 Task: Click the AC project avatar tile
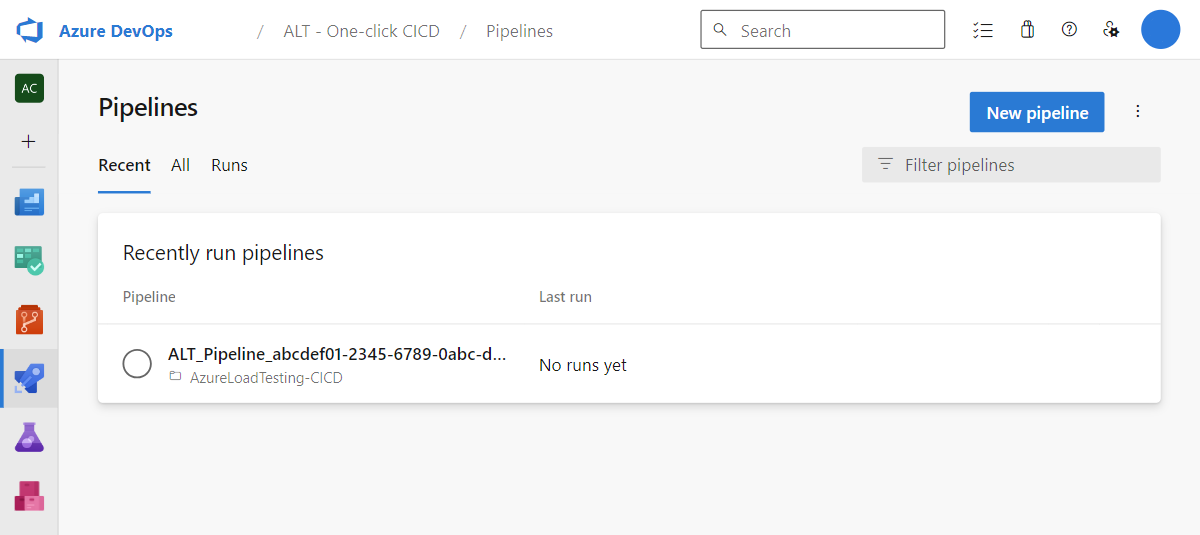29,88
